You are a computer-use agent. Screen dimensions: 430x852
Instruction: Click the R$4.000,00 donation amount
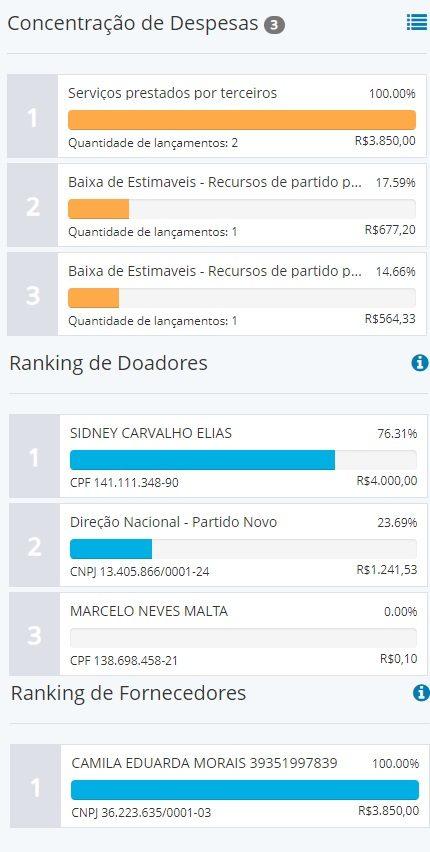[387, 480]
